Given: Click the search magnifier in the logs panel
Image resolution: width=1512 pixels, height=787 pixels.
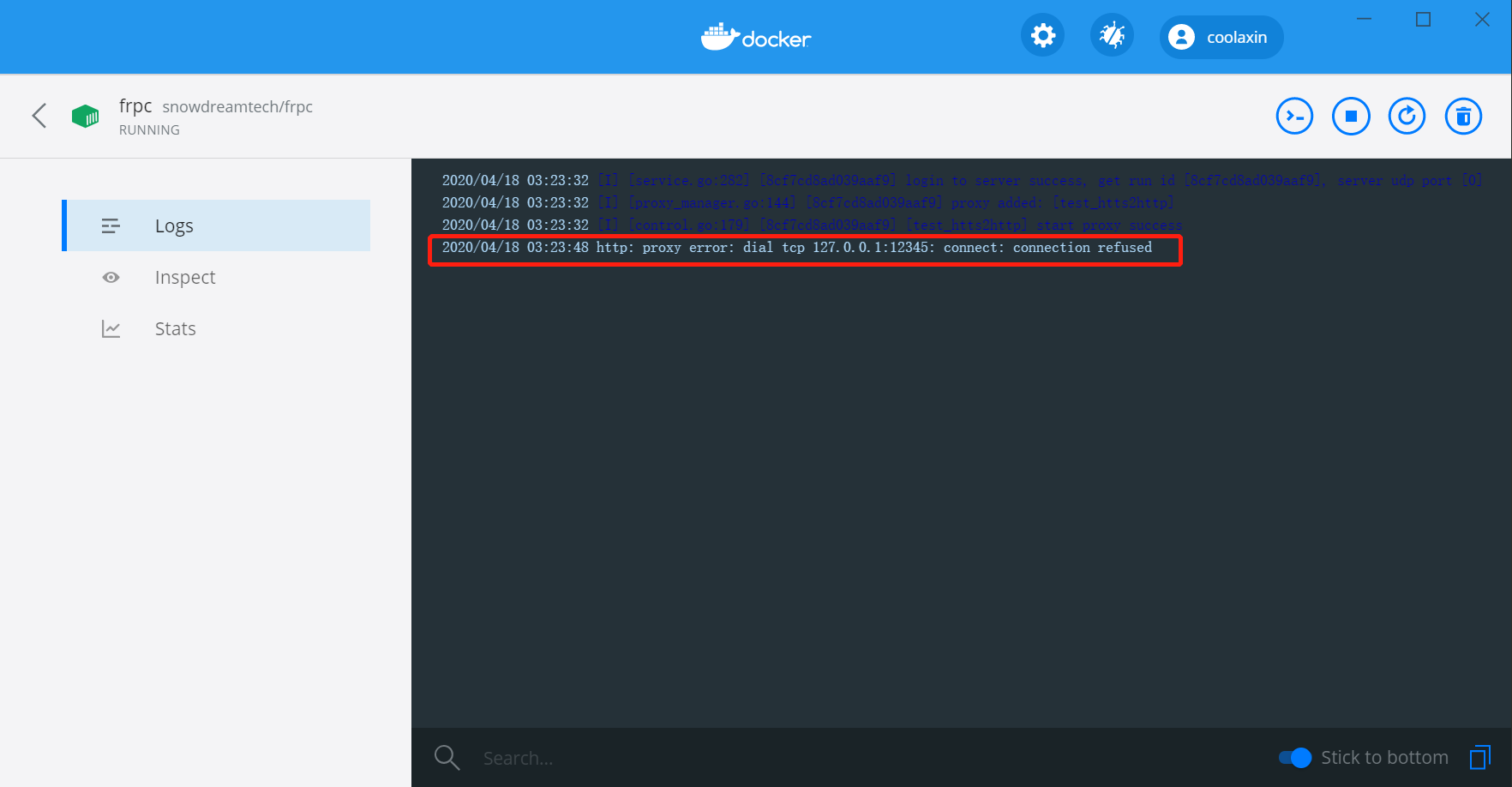Looking at the screenshot, I should 447,757.
